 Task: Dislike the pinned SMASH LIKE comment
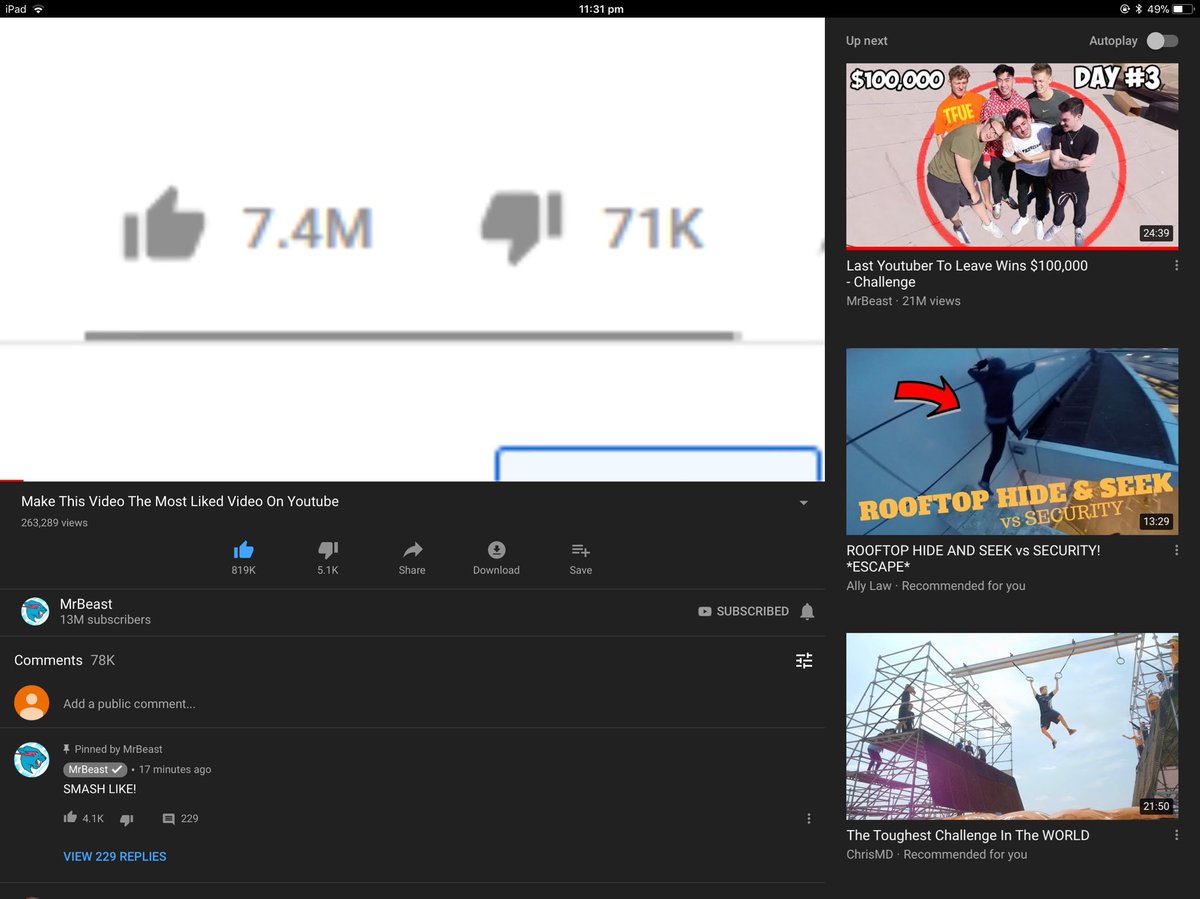pyautogui.click(x=127, y=819)
